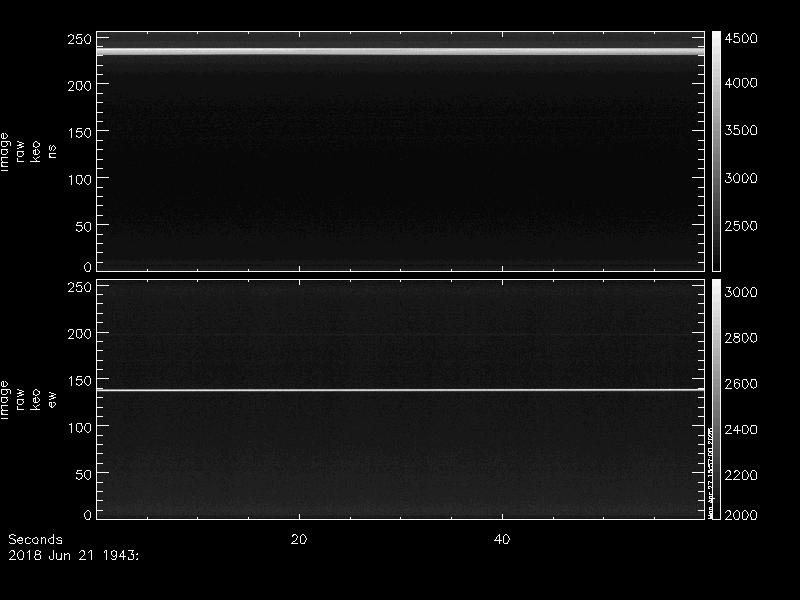
Task: Select the '2018 Jun 21 1943:' date text
Action: tap(73, 555)
